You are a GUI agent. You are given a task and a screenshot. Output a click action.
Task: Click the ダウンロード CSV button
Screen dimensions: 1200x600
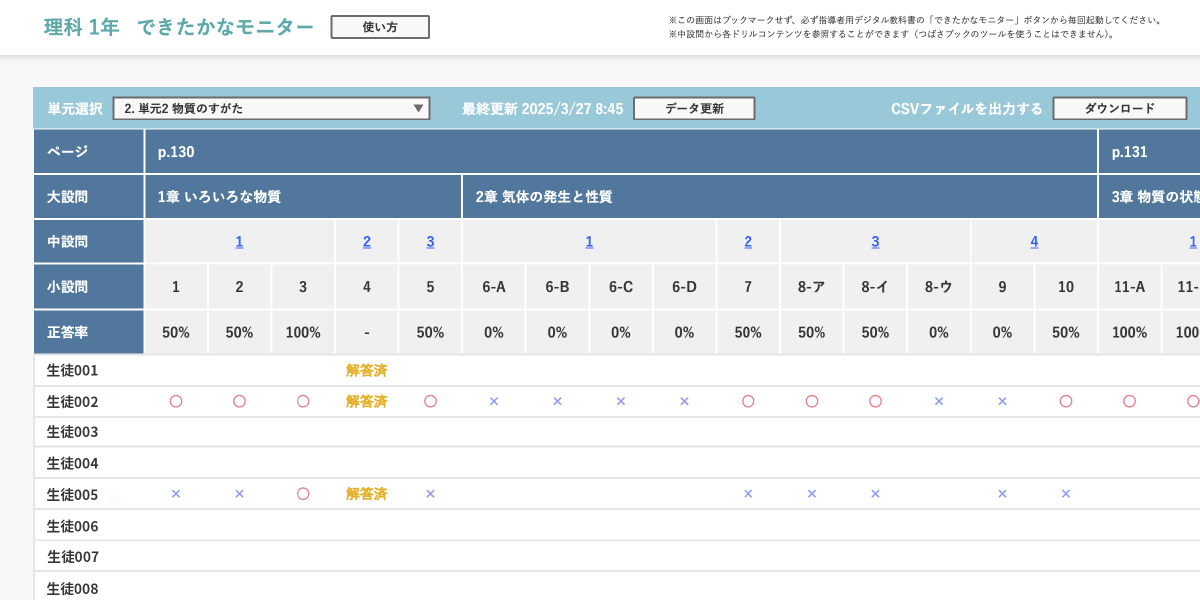pos(1120,108)
